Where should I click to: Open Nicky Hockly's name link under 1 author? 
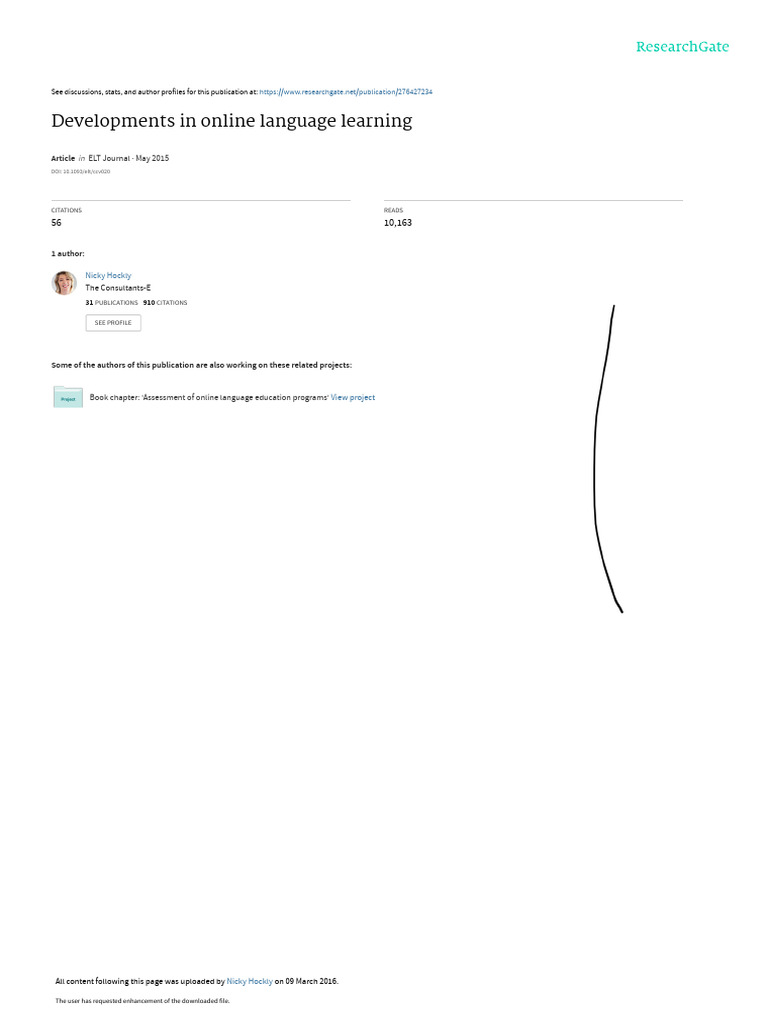(108, 276)
